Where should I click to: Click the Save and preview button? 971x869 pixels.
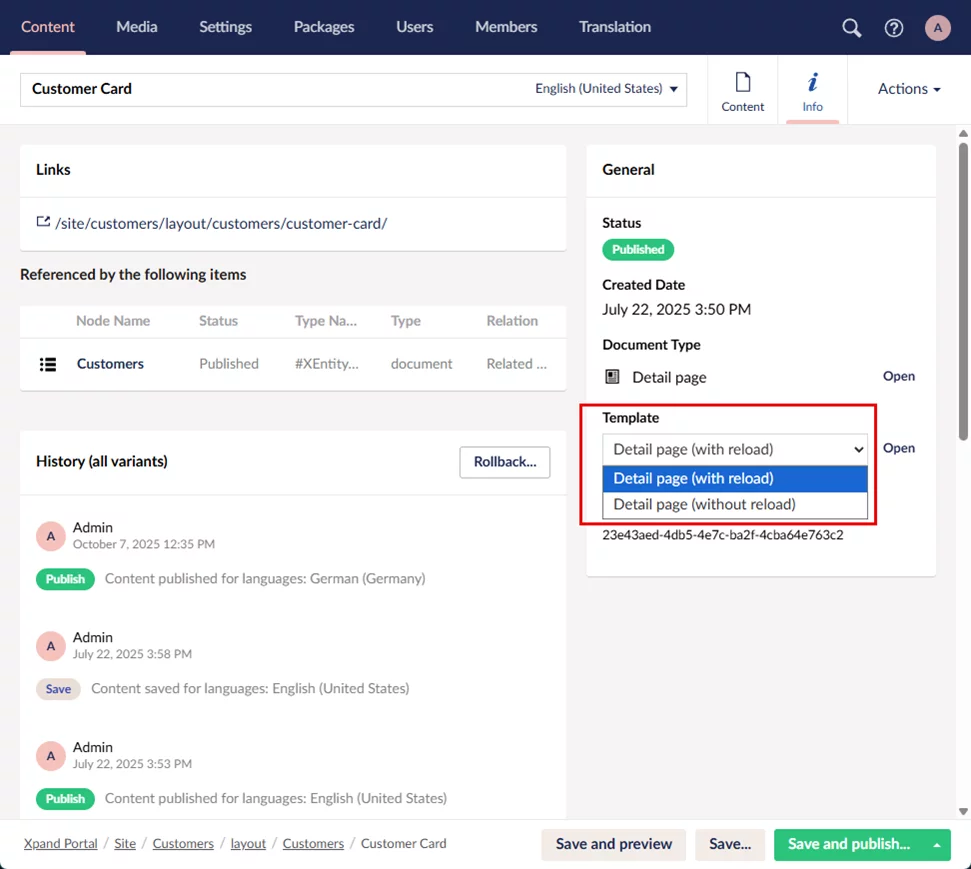pyautogui.click(x=613, y=844)
